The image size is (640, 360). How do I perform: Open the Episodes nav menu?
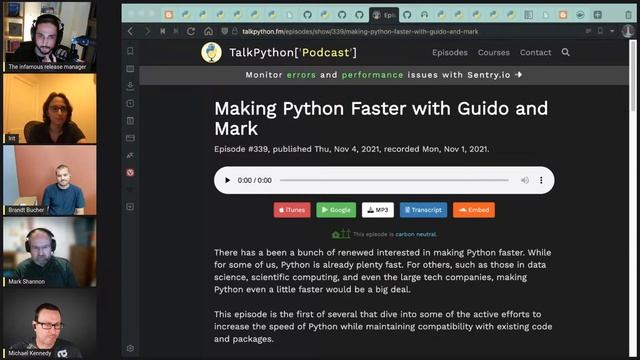(x=450, y=52)
